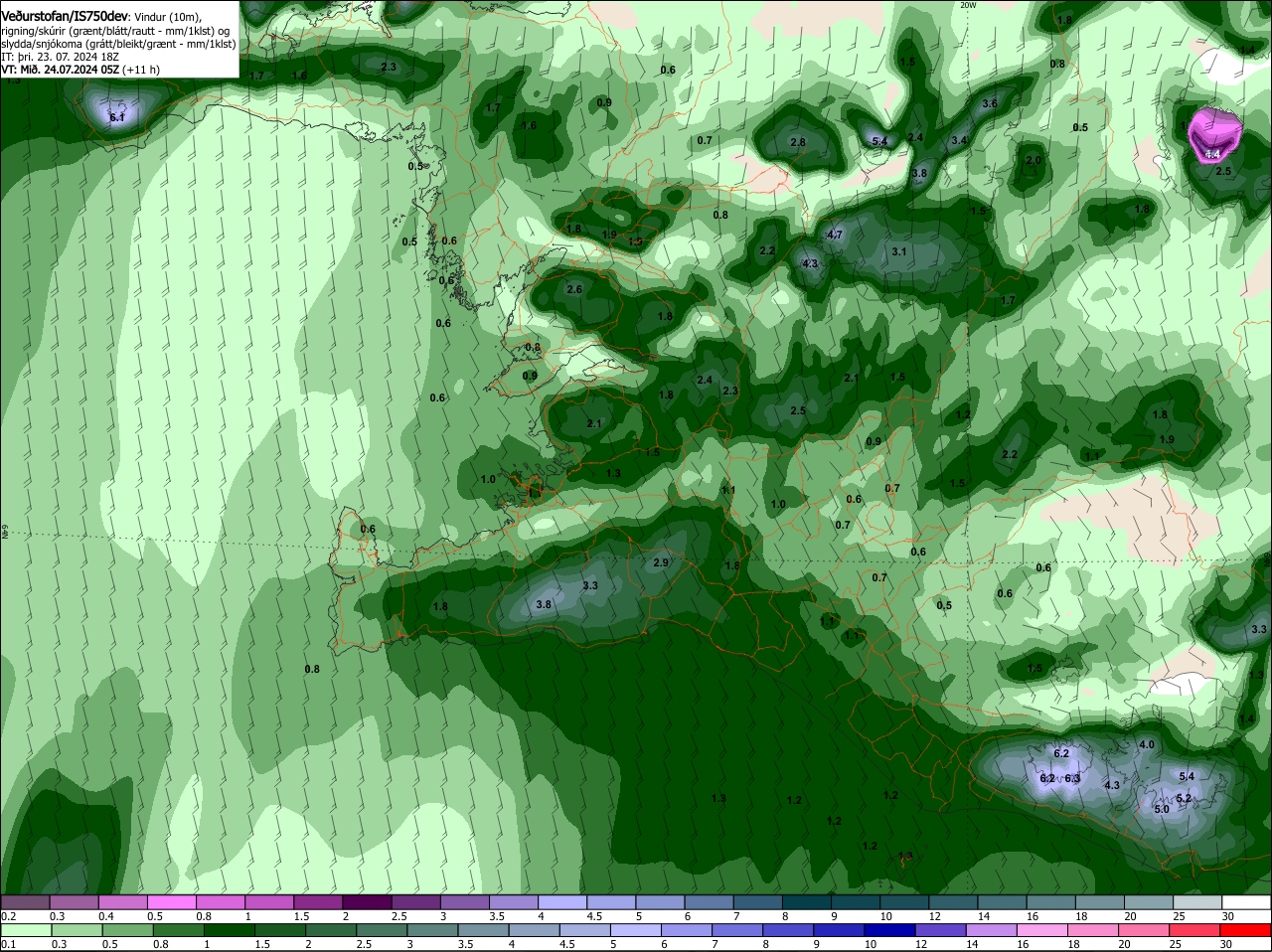This screenshot has height=952, width=1272.
Task: Click the 'Veðurstofan/IS750dev' title text
Action: tap(64, 16)
